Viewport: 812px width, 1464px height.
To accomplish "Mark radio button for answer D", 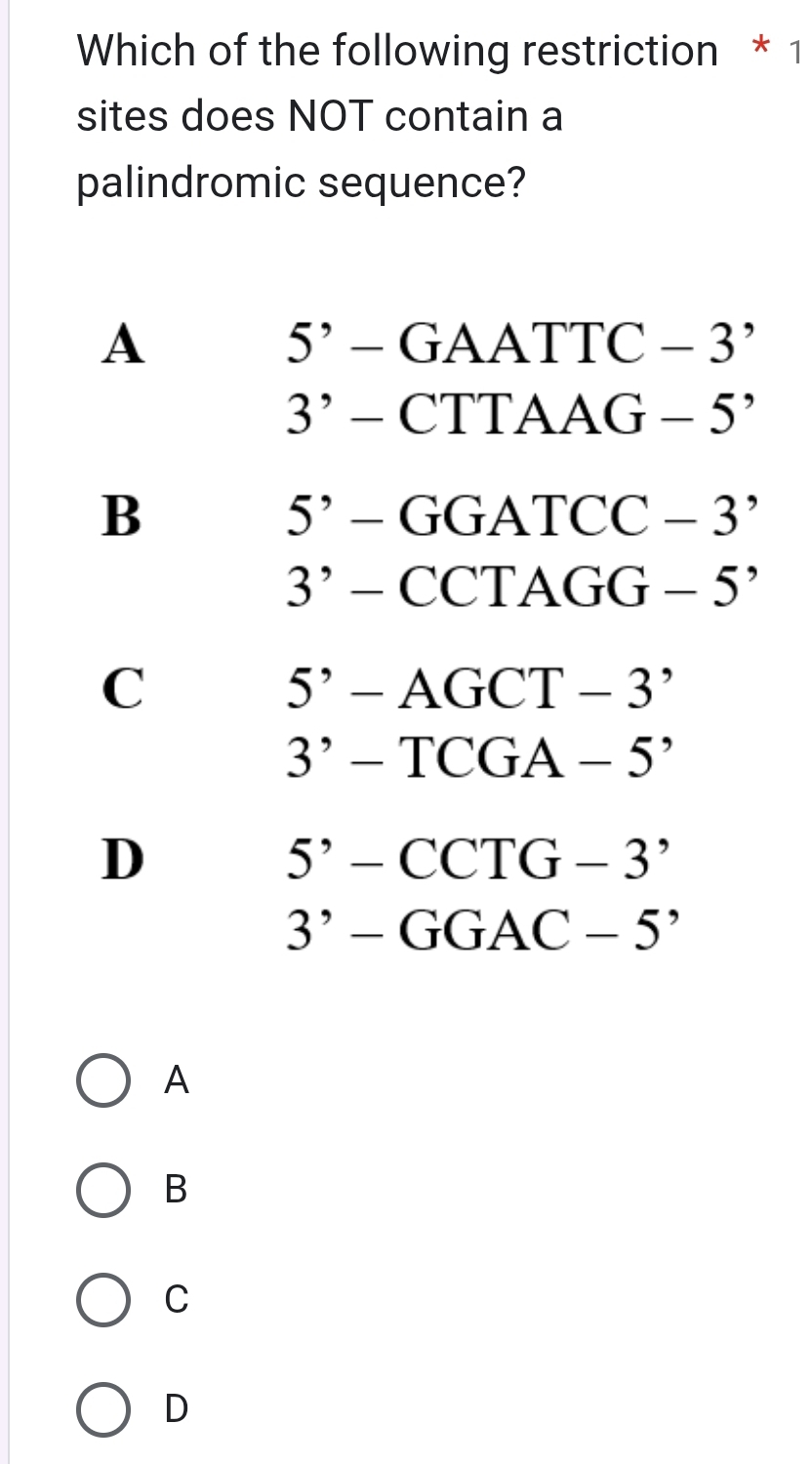I will coord(103,1409).
